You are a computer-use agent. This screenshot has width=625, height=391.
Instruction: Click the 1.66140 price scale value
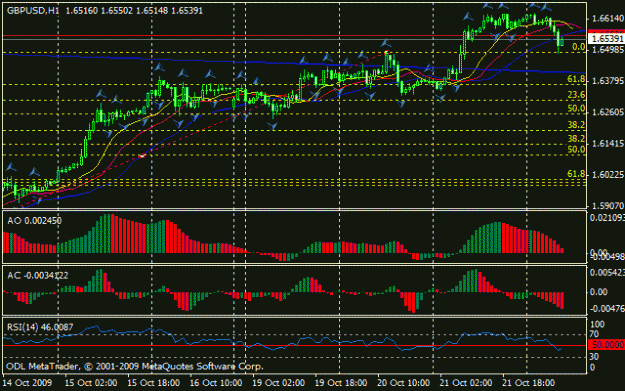pos(608,18)
